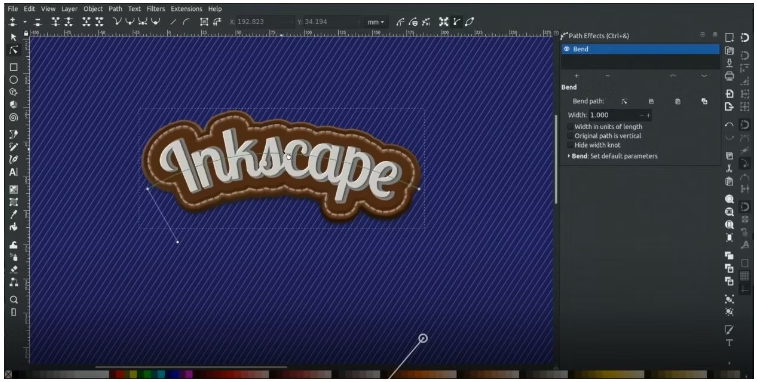Click the Make segments curves icon

point(186,22)
